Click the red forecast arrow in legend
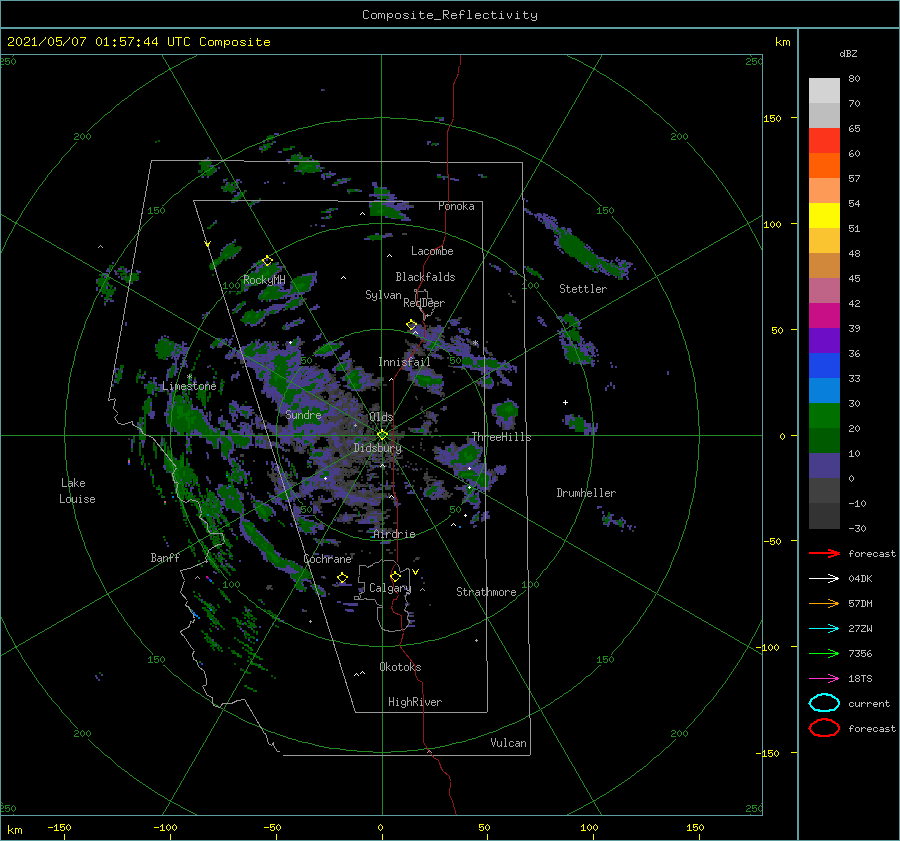Screen dimensions: 900x841 click(x=824, y=553)
